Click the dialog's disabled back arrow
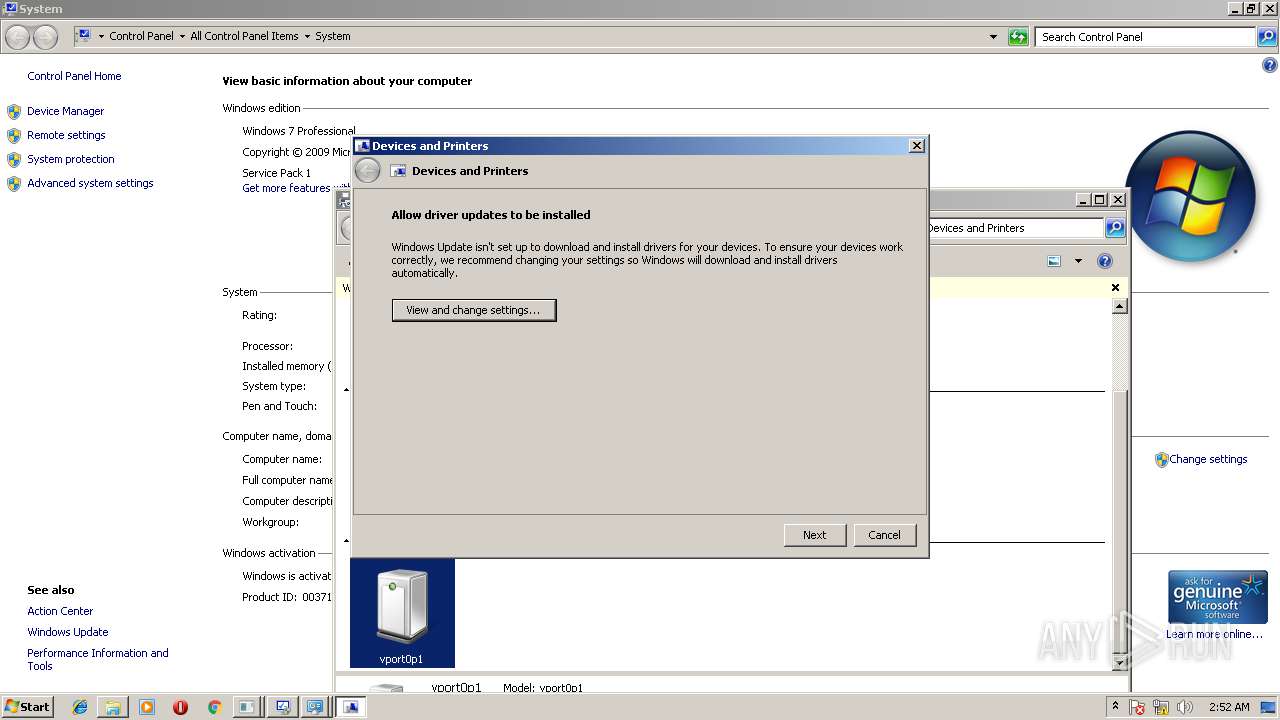This screenshot has height=720, width=1280. [x=367, y=171]
